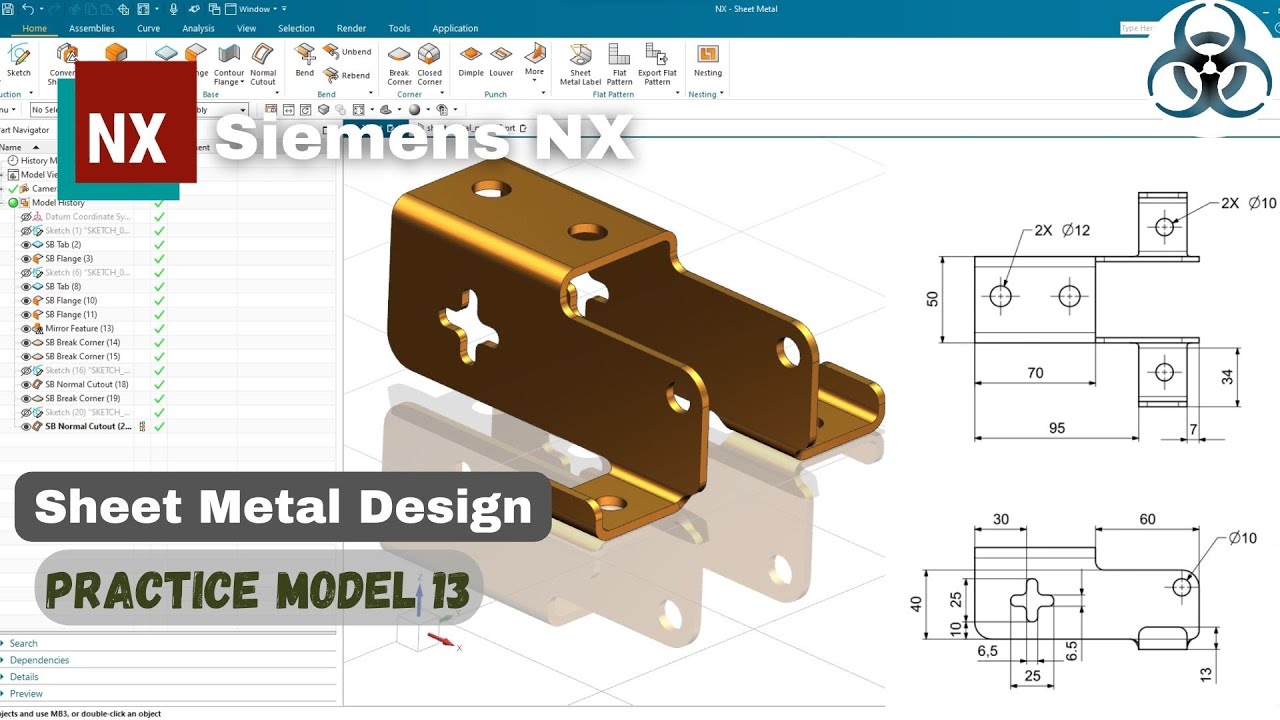
Task: Open the Analysis tab
Action: tap(198, 28)
